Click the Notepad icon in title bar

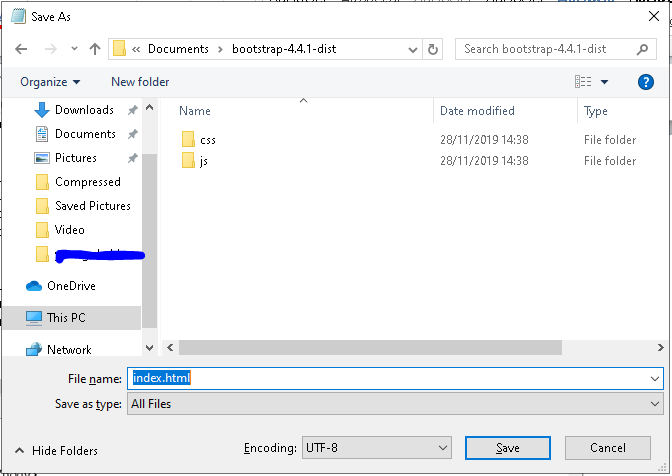[18, 16]
